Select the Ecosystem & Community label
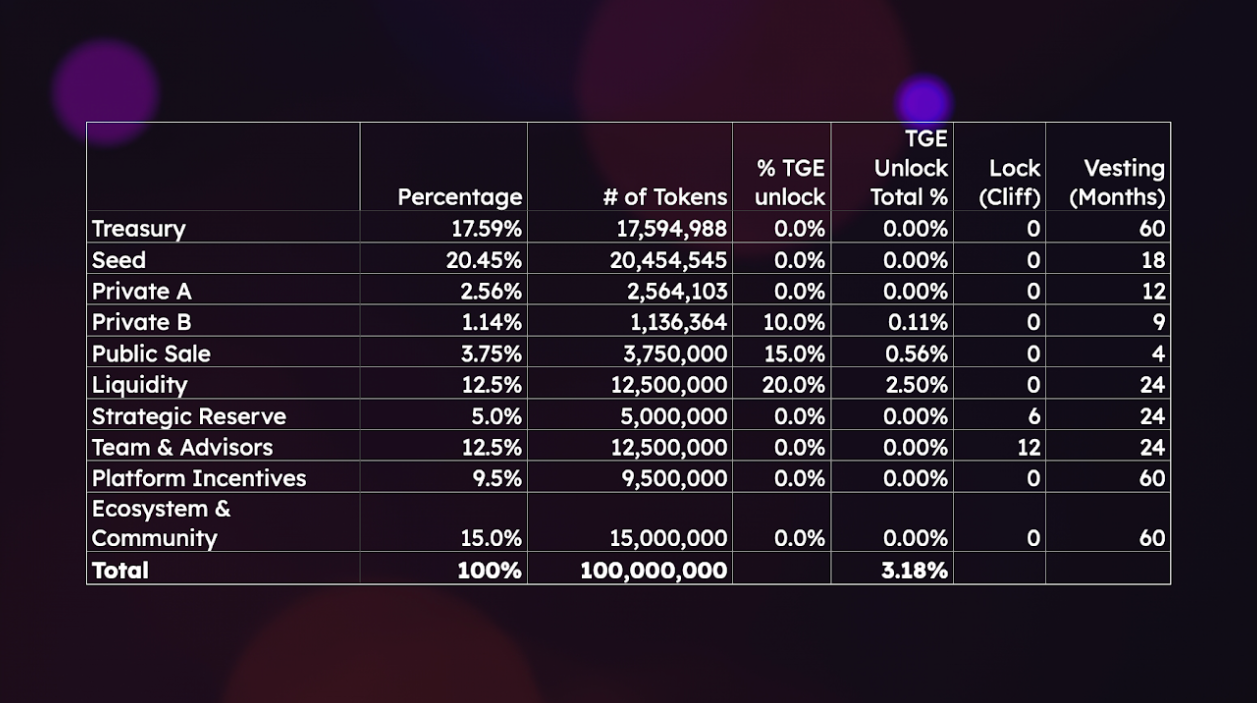 [x=160, y=523]
